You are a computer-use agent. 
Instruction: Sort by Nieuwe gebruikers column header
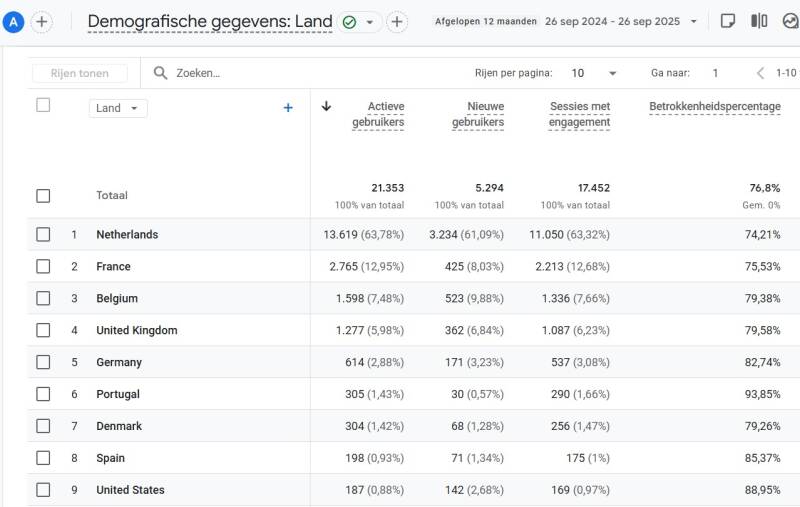[478, 114]
